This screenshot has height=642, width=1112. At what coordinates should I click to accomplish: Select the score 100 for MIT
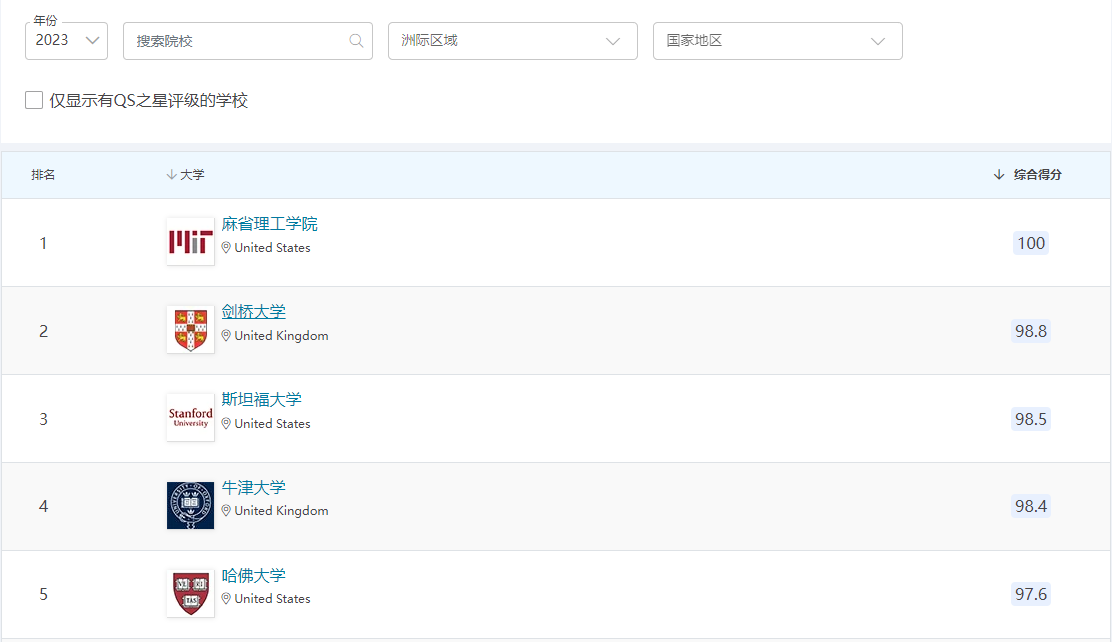(x=1031, y=243)
